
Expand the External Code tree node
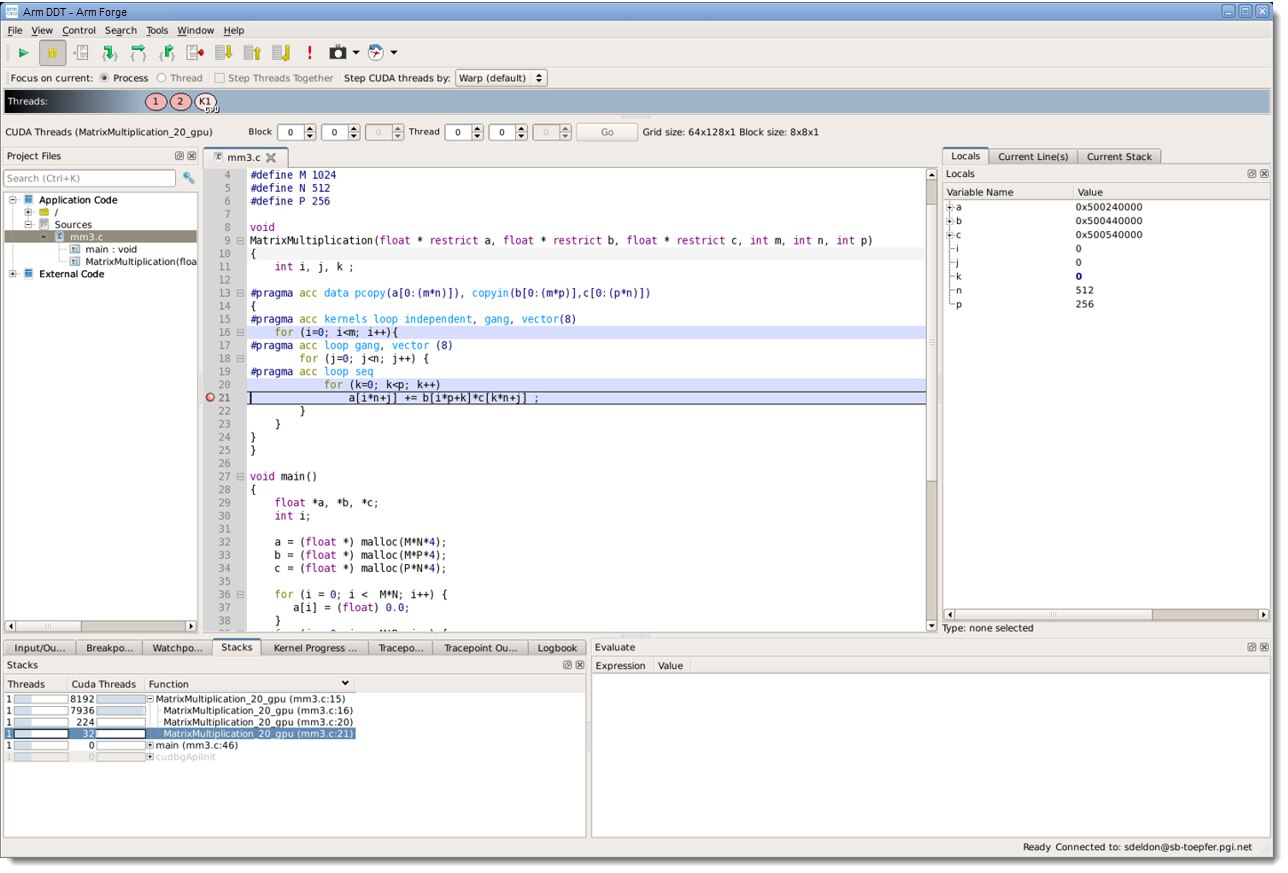click(x=13, y=274)
